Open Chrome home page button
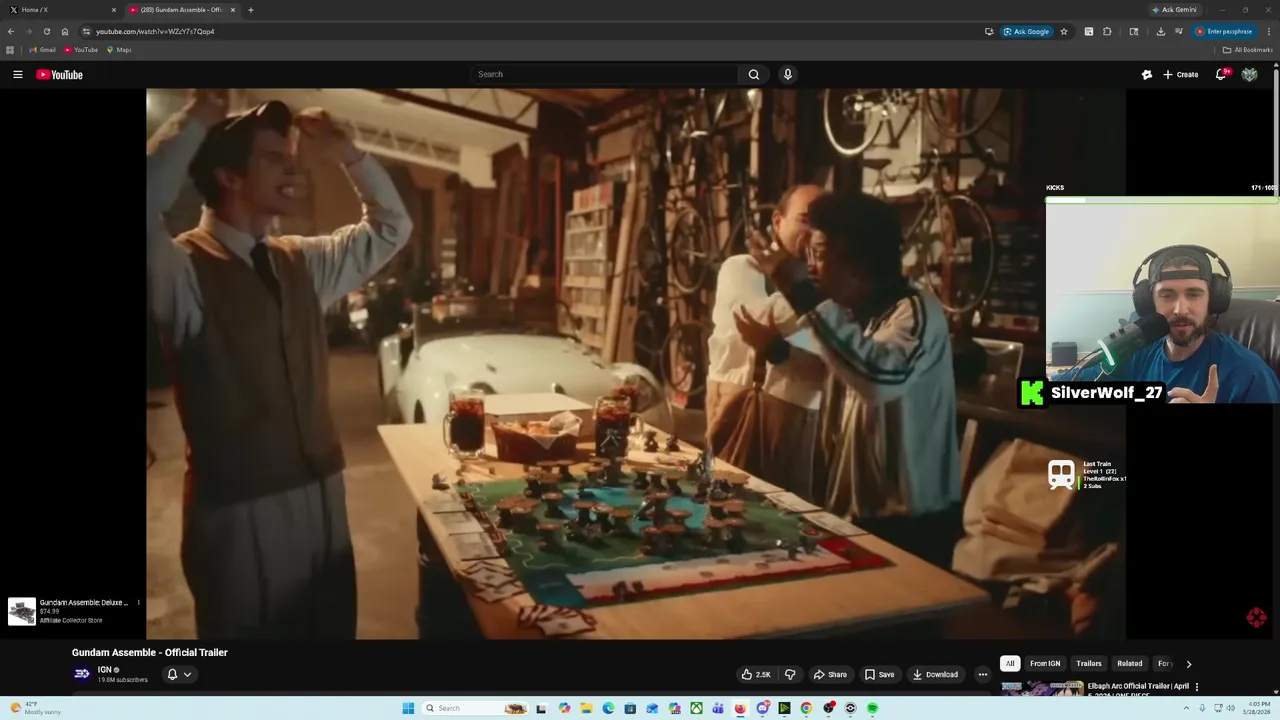This screenshot has height=720, width=1280. pyautogui.click(x=65, y=31)
